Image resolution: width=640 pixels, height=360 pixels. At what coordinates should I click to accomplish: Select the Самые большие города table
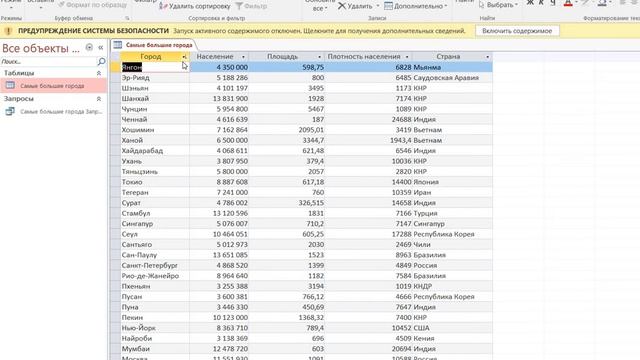[53, 86]
